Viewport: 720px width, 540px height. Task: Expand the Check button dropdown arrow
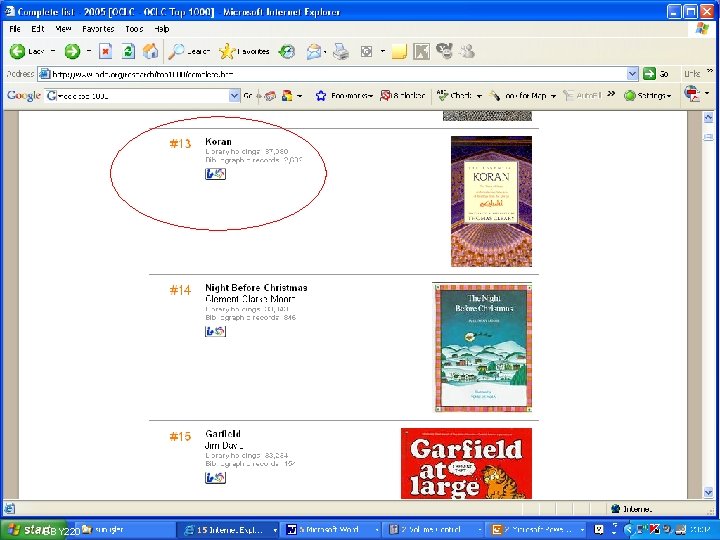click(x=479, y=96)
